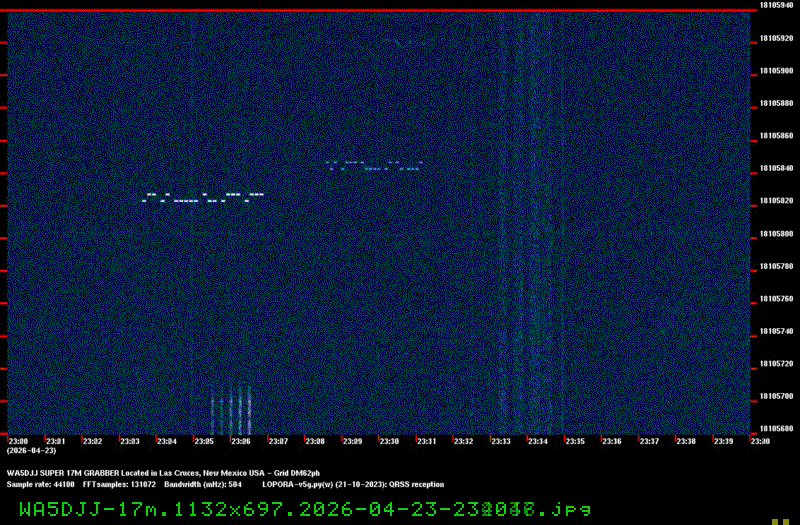Screen dimensions: 800x525
Task: Click the vertical burst lines at 23:06
Action: [231, 409]
